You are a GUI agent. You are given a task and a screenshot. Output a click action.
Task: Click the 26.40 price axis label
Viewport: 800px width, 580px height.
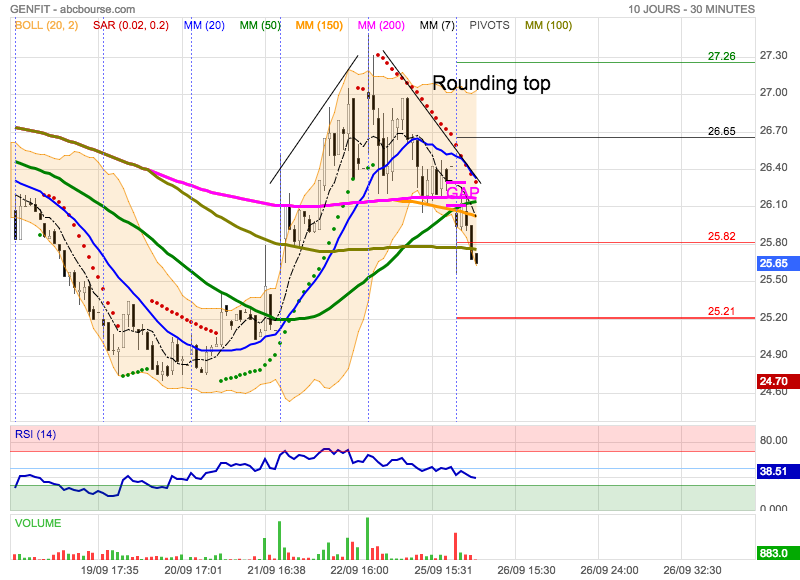(x=774, y=167)
